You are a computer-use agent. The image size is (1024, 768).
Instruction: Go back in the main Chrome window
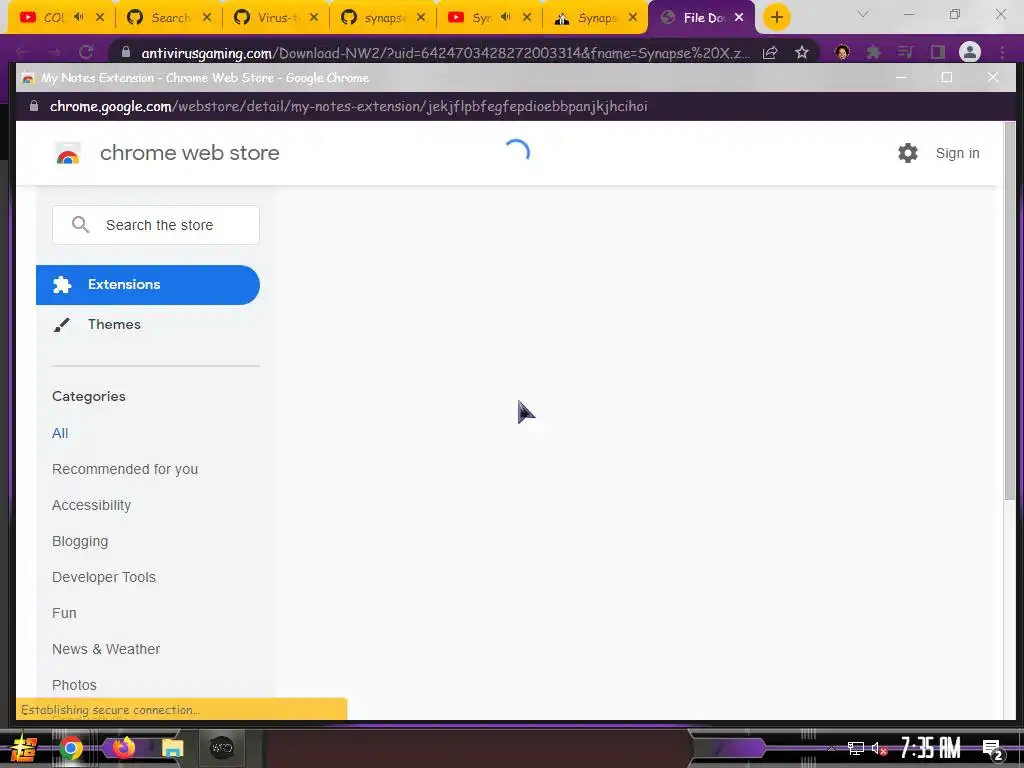[x=22, y=52]
